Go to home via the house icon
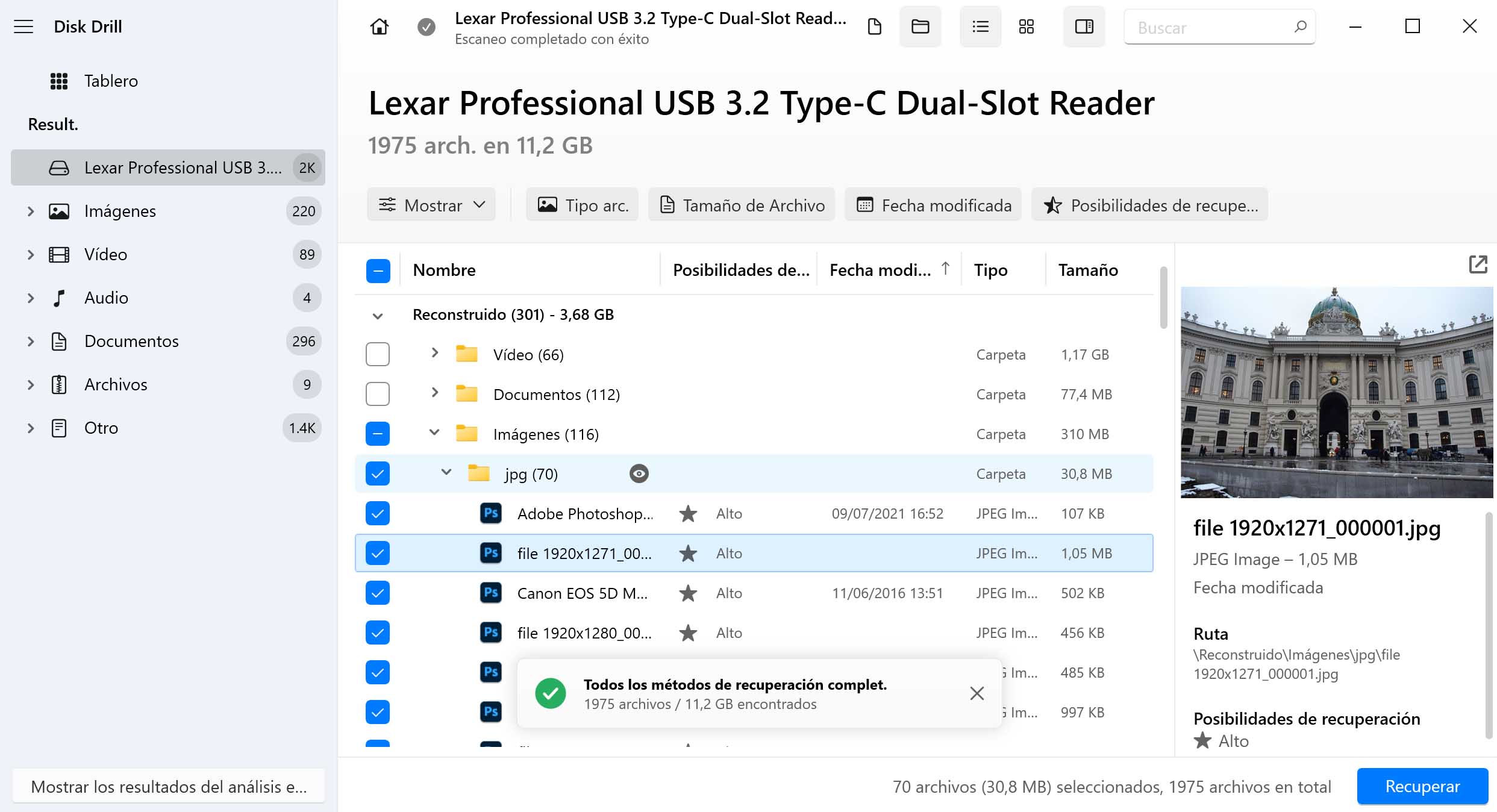The height and width of the screenshot is (812, 1497). (379, 27)
